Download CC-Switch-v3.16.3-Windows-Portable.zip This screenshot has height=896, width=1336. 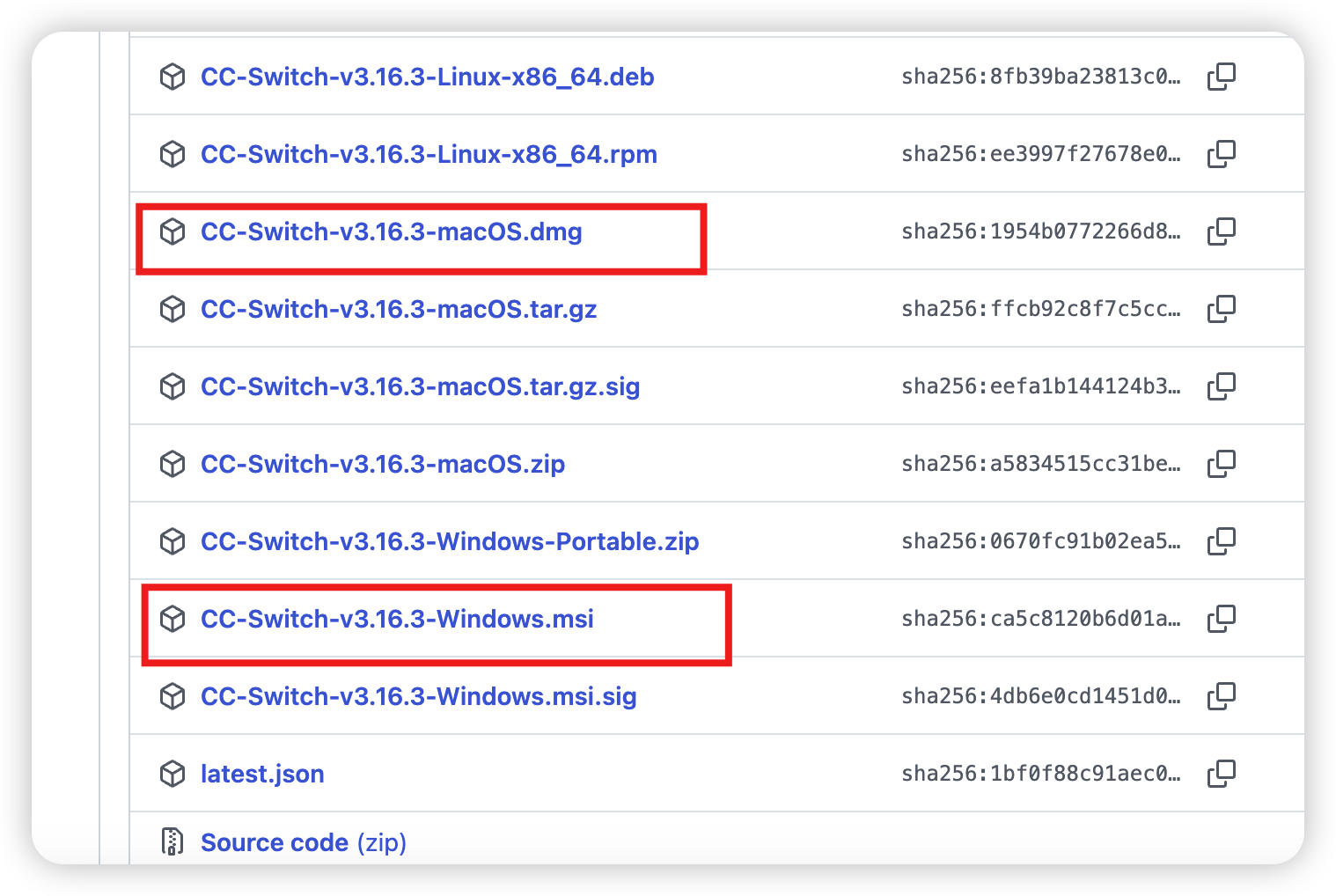tap(450, 542)
